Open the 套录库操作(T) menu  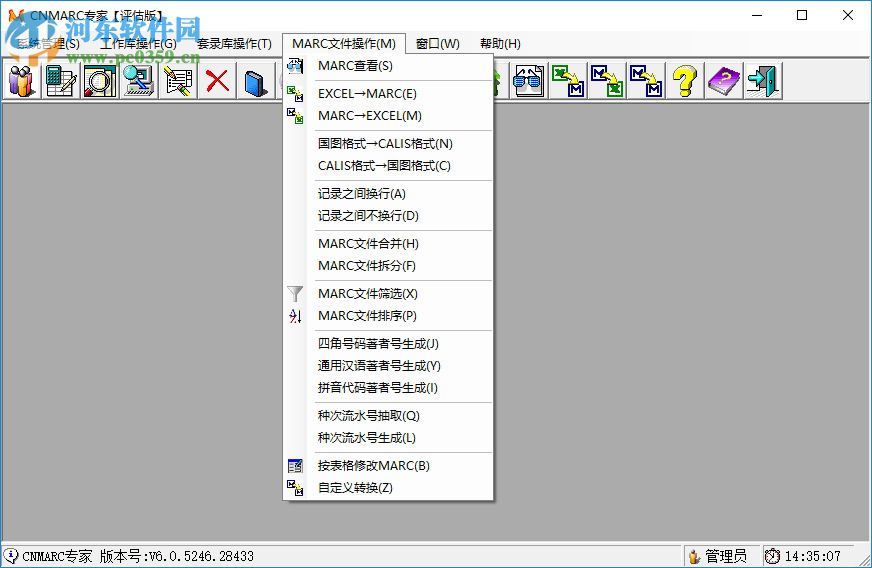pyautogui.click(x=234, y=43)
